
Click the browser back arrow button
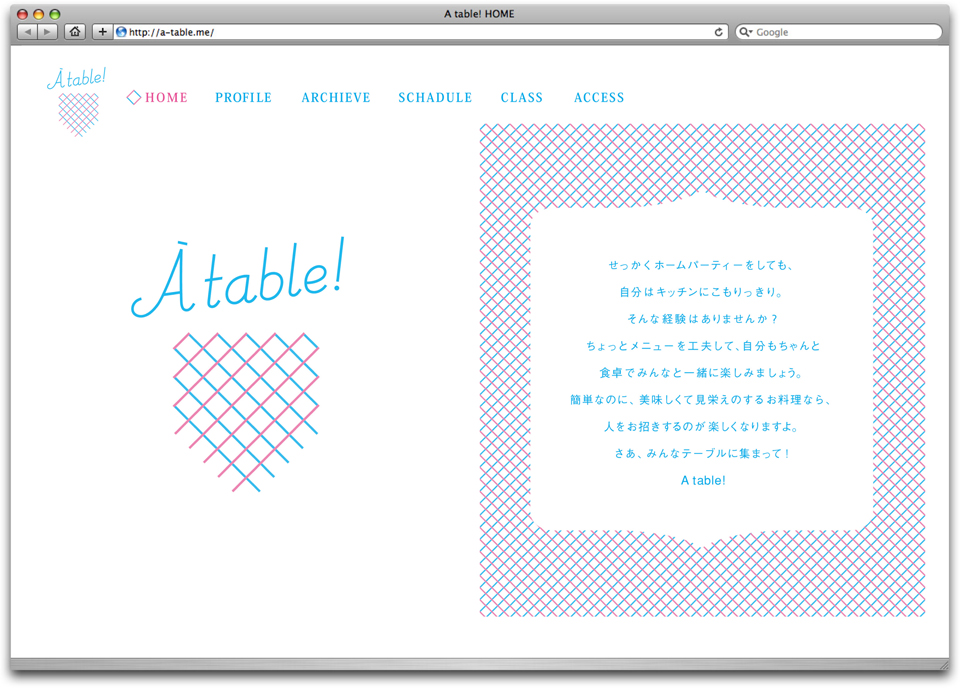[x=28, y=32]
